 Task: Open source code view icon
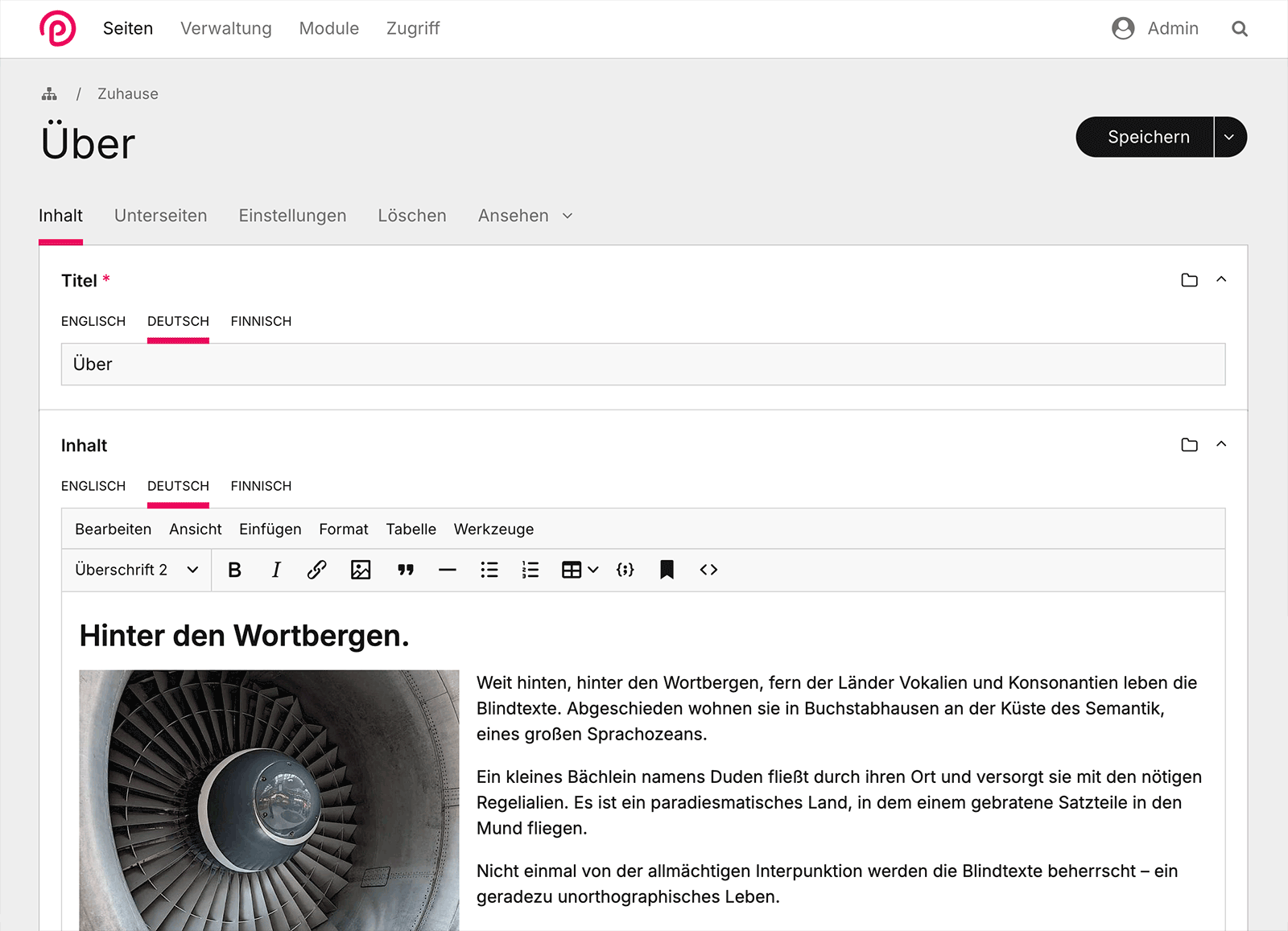tap(708, 570)
